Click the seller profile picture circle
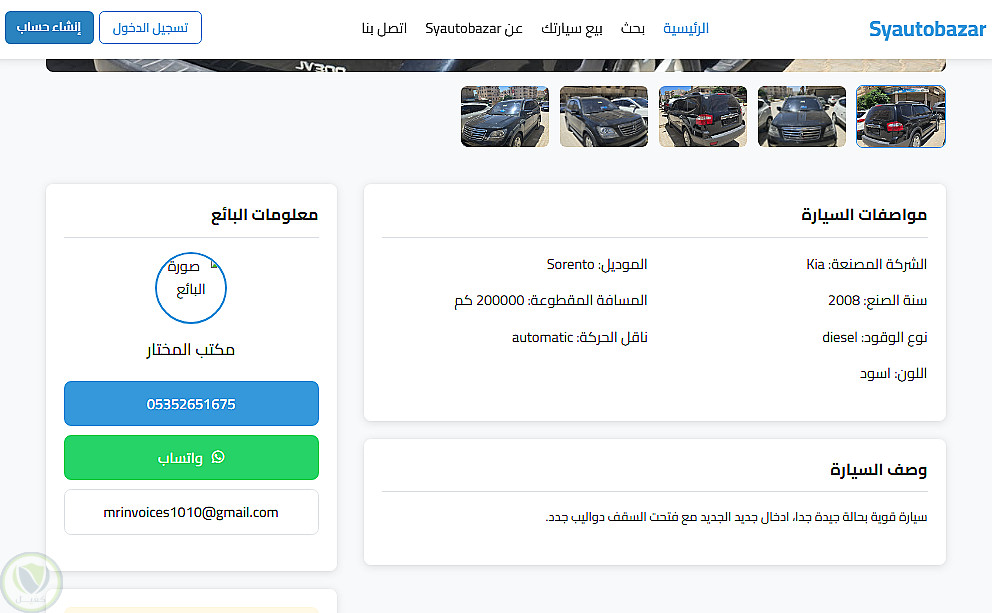Screen dimensions: 992x613 pyautogui.click(x=191, y=288)
